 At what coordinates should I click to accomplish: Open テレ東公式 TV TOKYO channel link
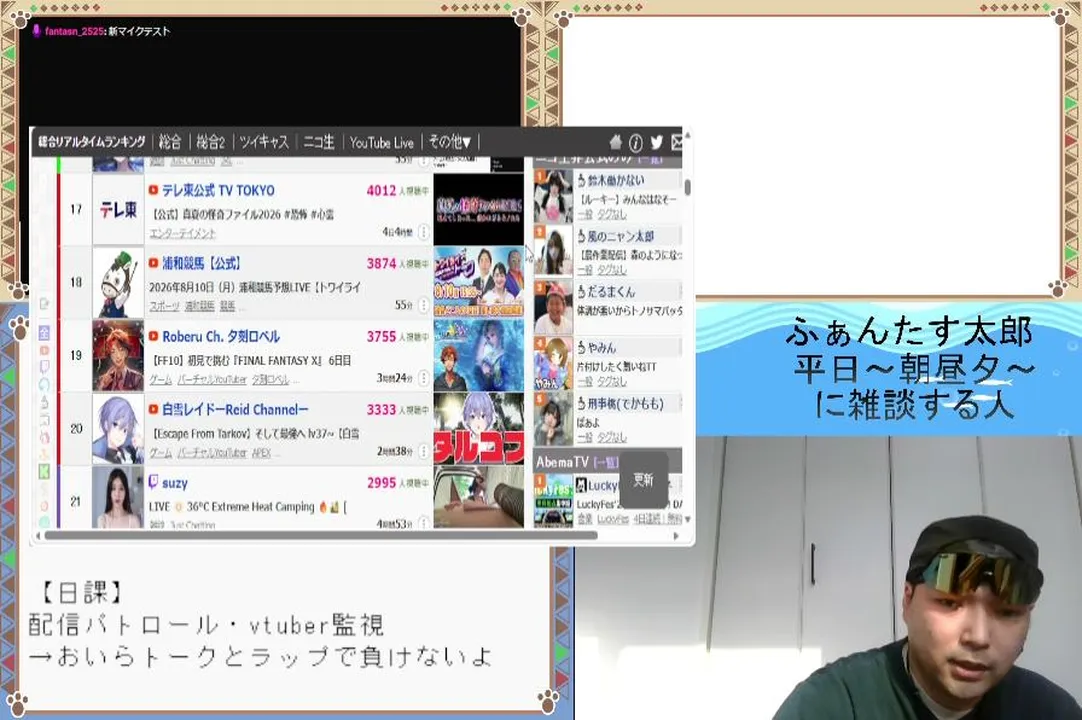[x=218, y=190]
